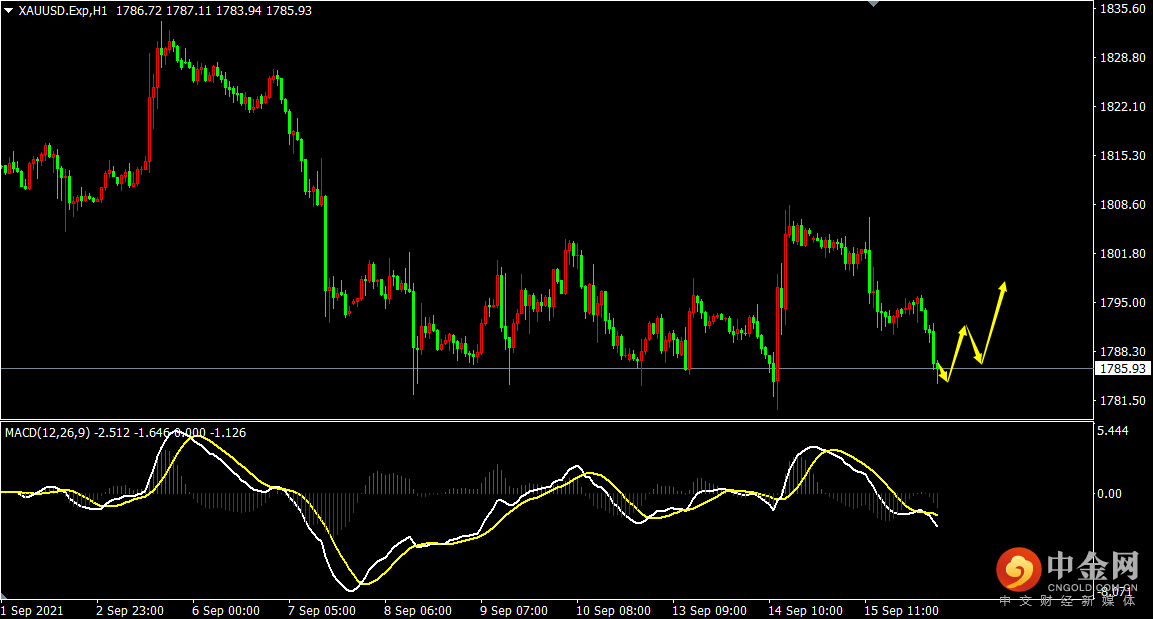Click the 7 Sep 05:00 date label
This screenshot has width=1153, height=619.
click(x=322, y=611)
